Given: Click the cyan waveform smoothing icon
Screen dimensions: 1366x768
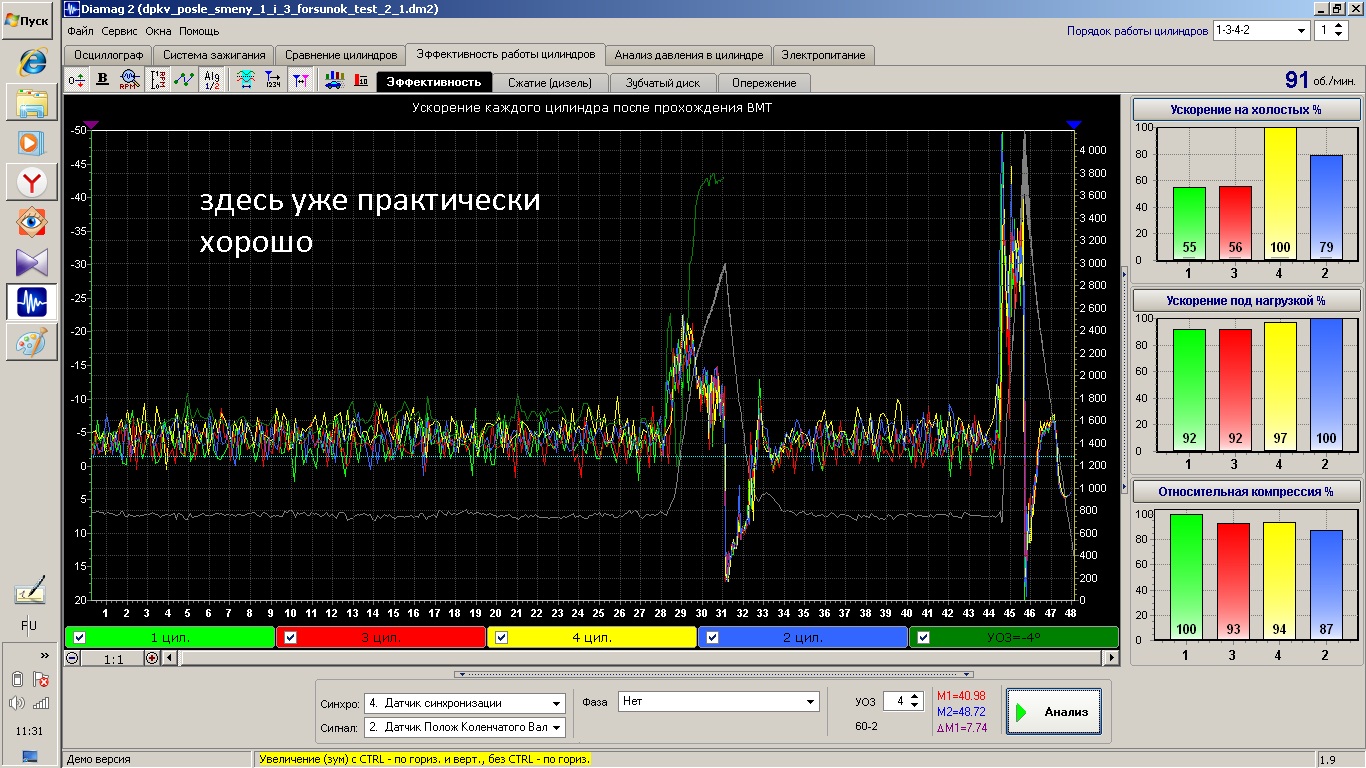Looking at the screenshot, I should (244, 81).
